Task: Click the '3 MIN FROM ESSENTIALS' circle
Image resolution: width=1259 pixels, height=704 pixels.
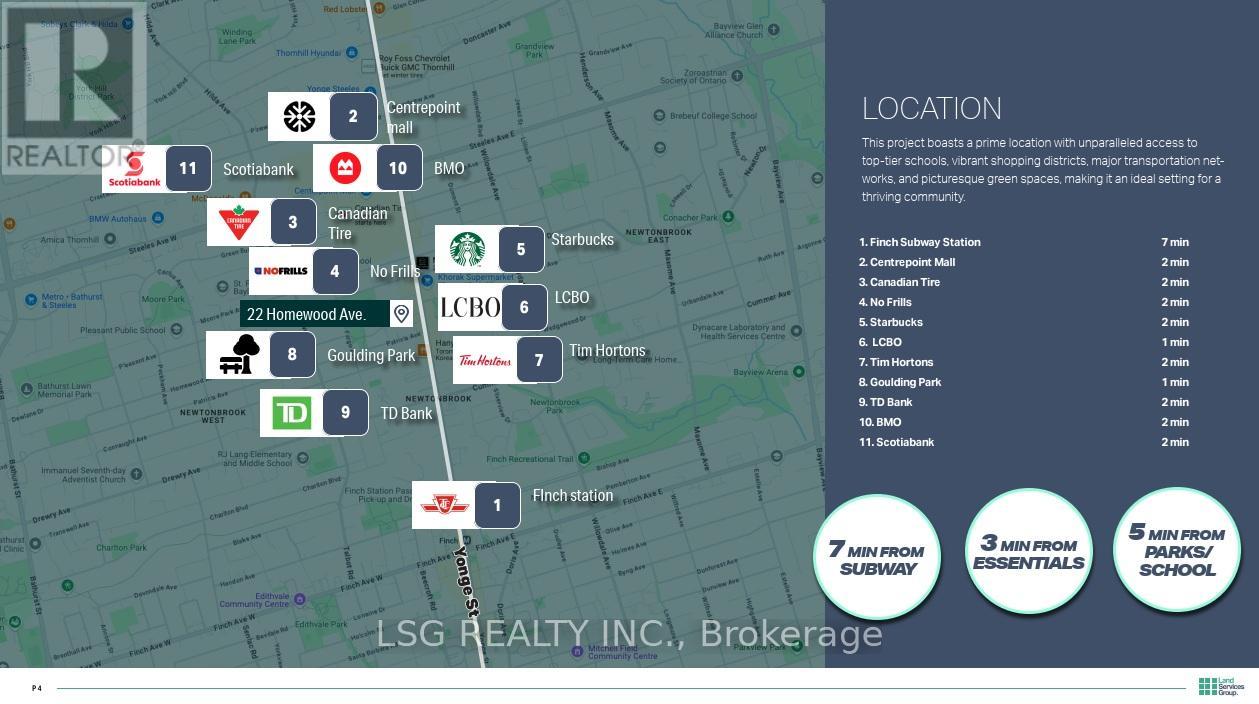Action: click(x=1028, y=551)
